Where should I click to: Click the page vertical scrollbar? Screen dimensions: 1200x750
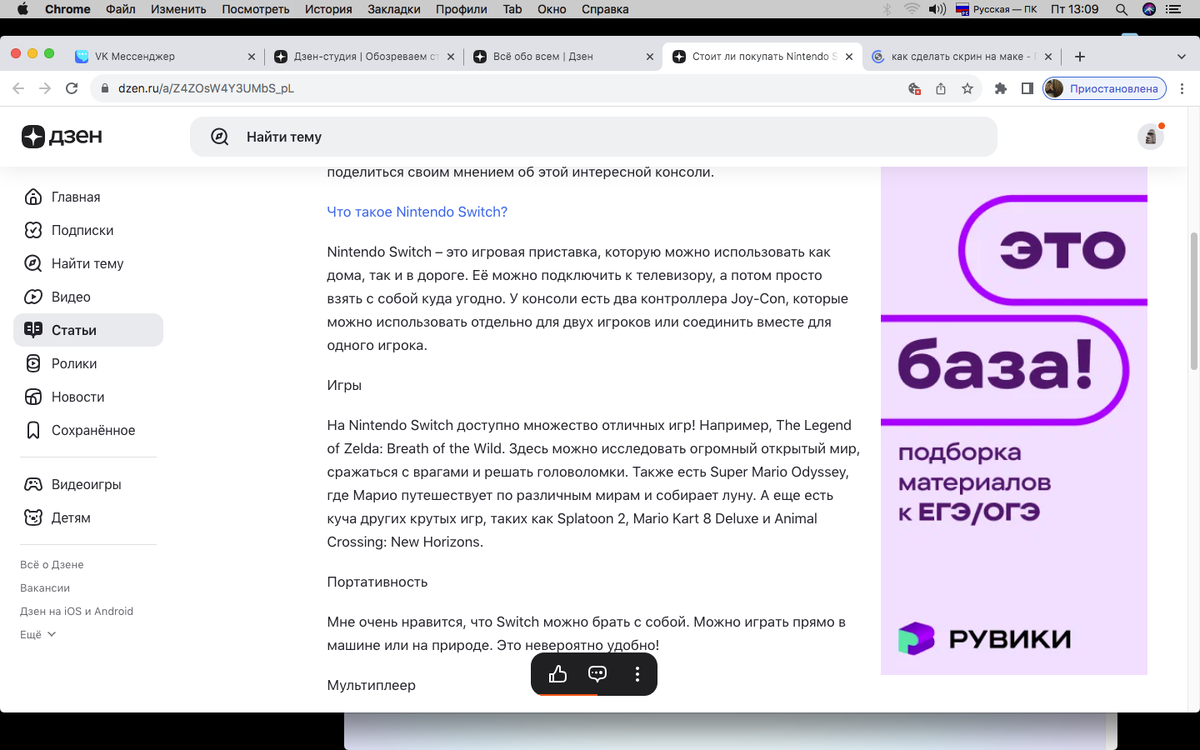1193,300
